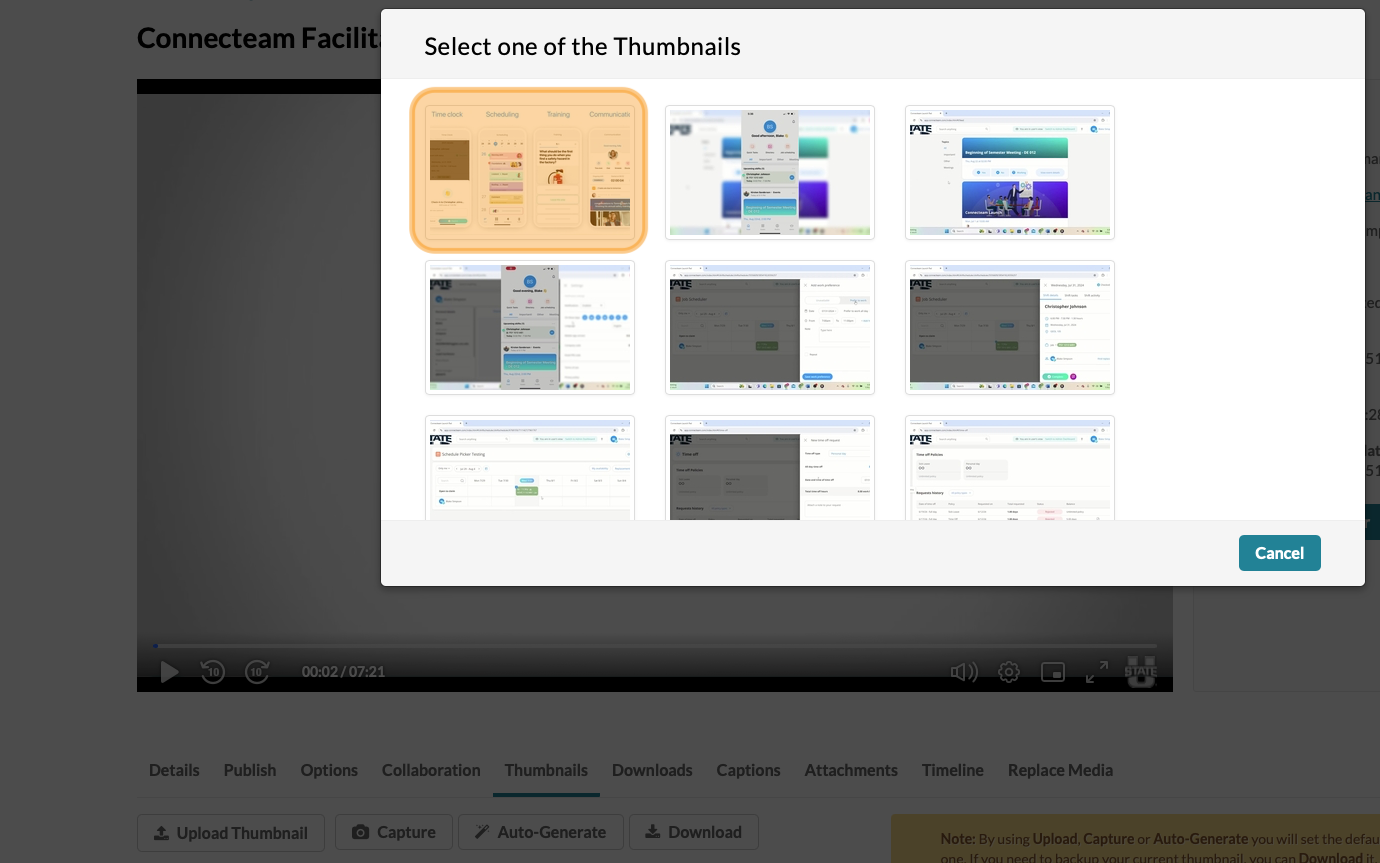Open the playback settings gear
This screenshot has width=1380, height=863.
(1008, 671)
